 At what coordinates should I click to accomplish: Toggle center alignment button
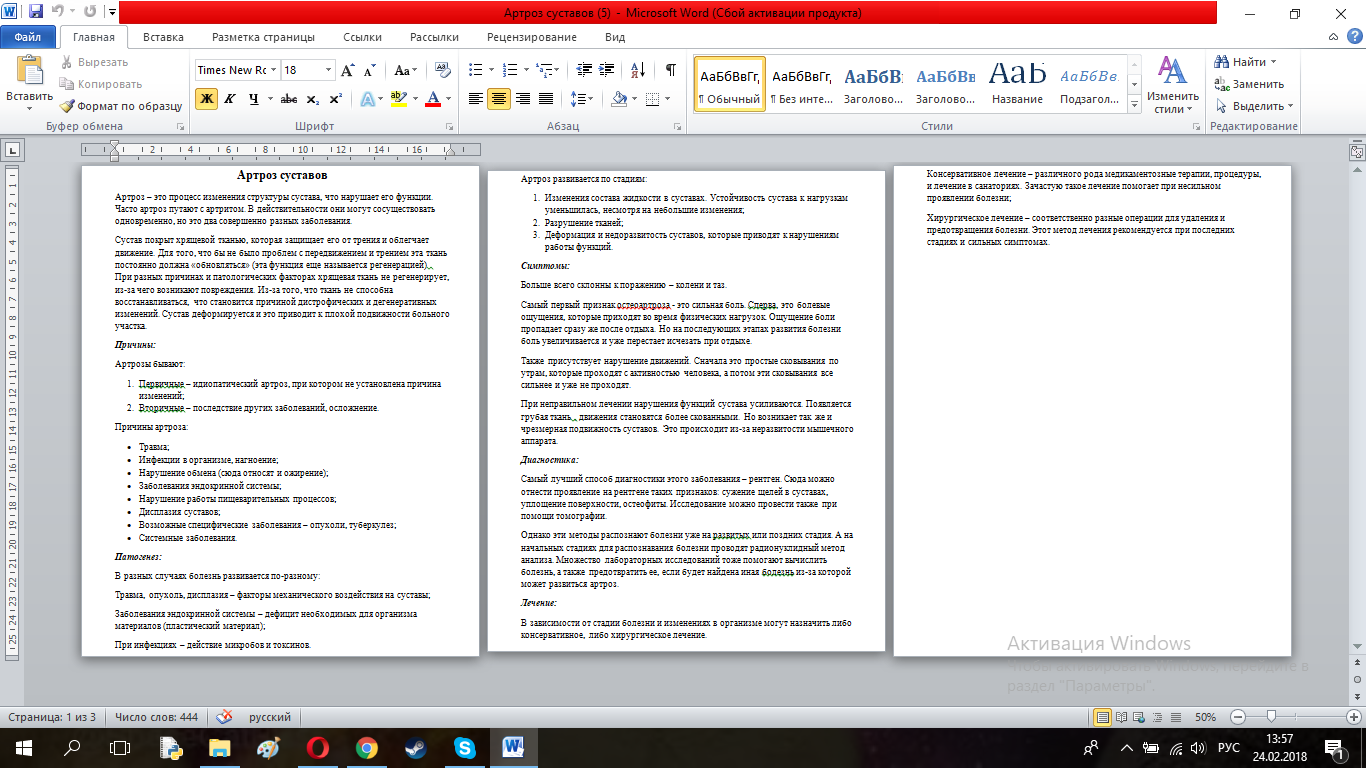499,99
